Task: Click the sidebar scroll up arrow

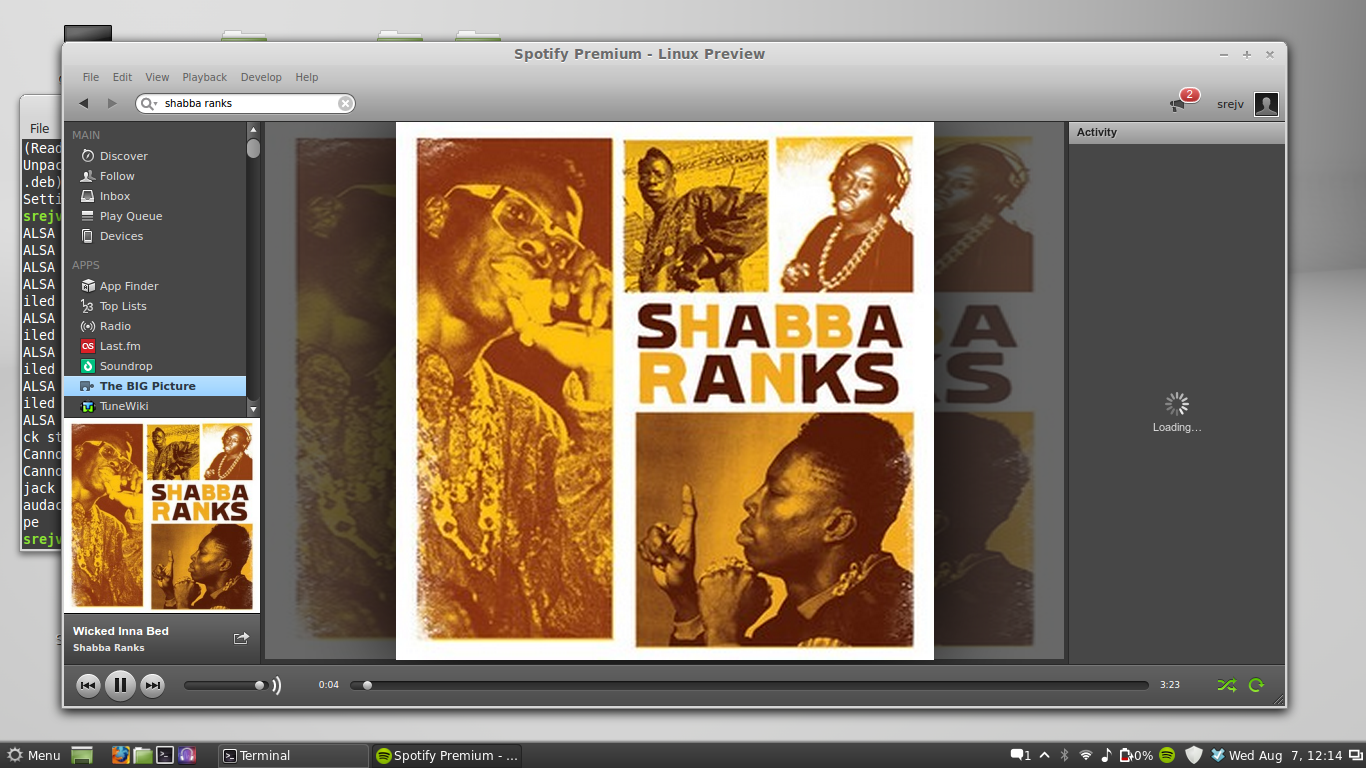Action: [x=253, y=129]
